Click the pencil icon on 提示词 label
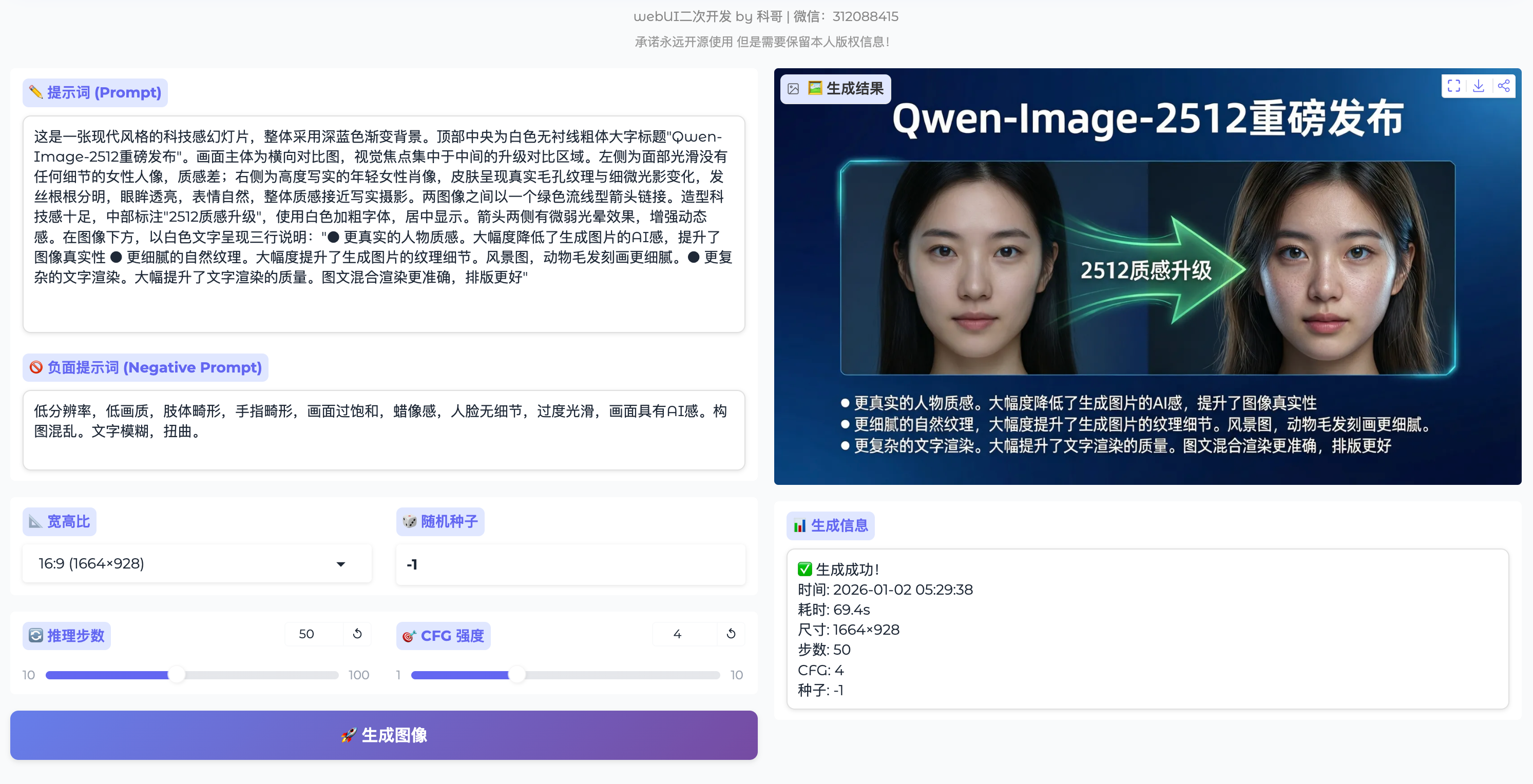The image size is (1533, 784). 36,92
